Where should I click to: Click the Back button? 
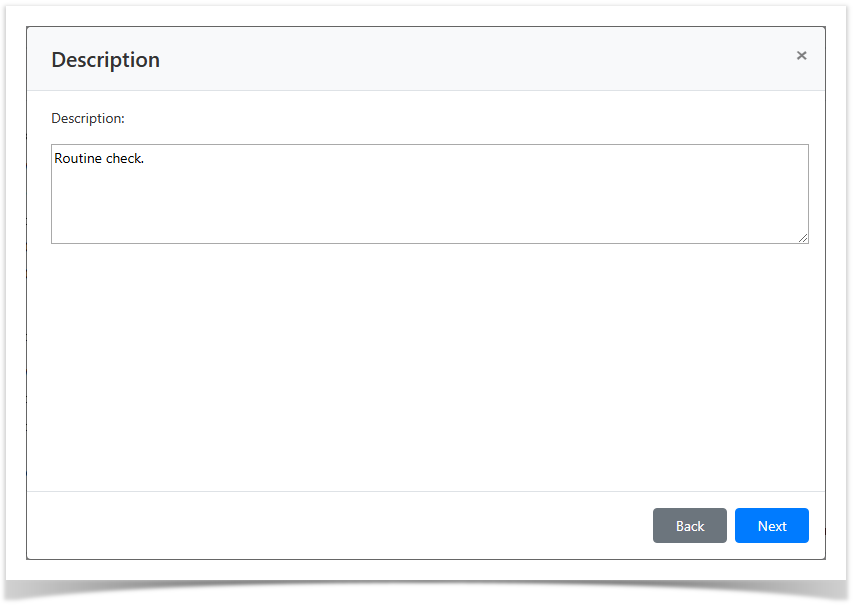(689, 526)
